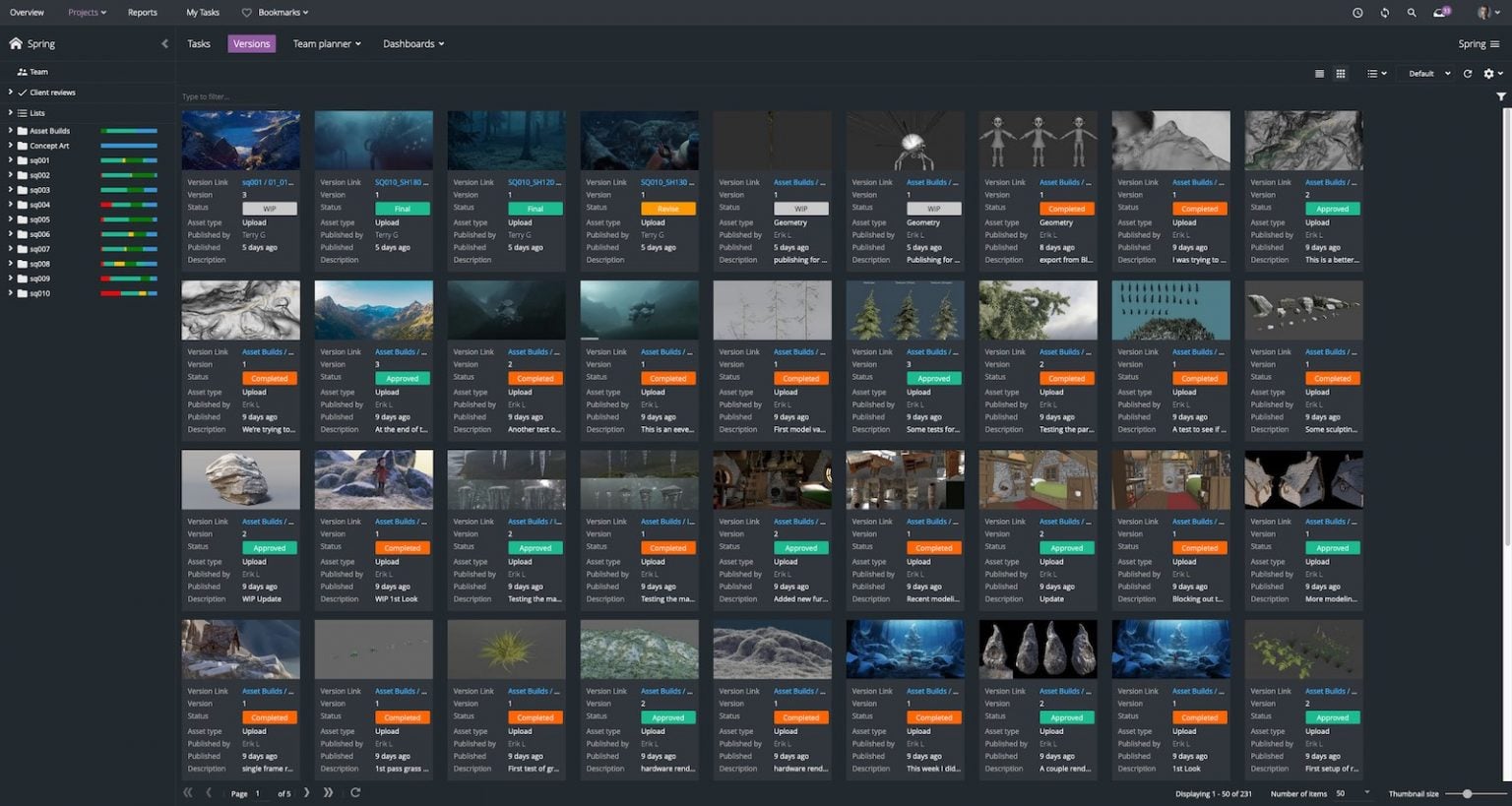The image size is (1512, 806).
Task: Open the Team planner dropdown menu
Action: [327, 43]
